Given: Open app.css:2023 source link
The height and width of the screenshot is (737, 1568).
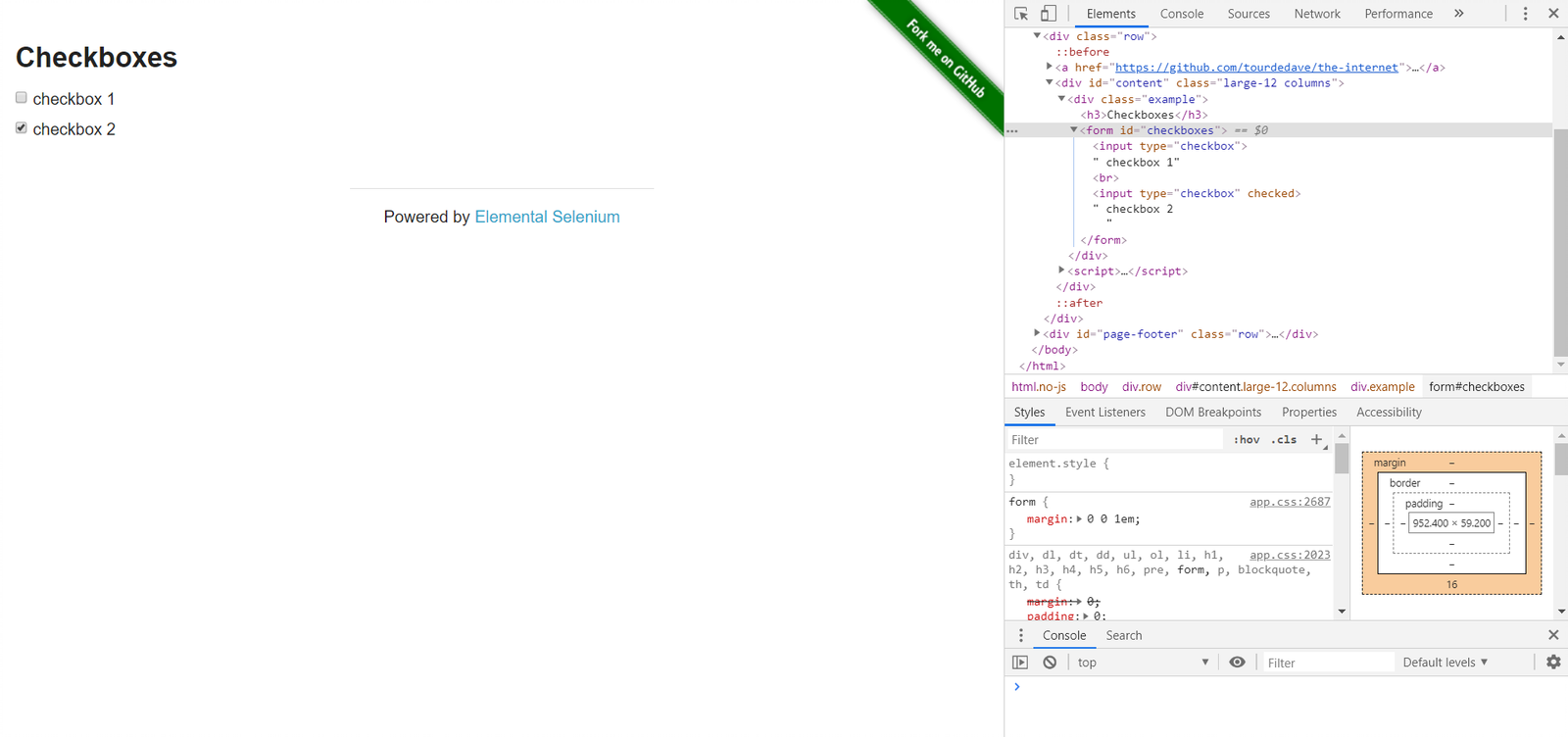Looking at the screenshot, I should tap(1290, 555).
